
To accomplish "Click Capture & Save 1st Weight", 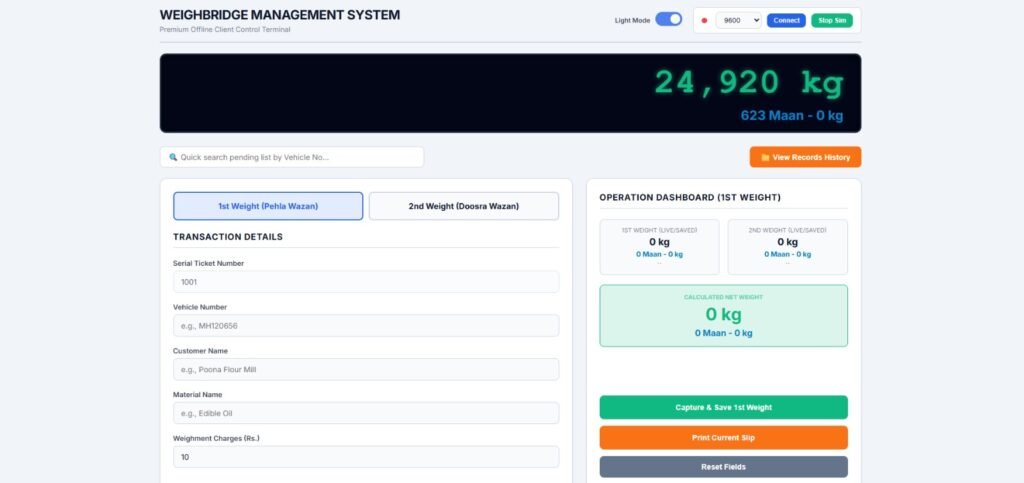I will 724,407.
